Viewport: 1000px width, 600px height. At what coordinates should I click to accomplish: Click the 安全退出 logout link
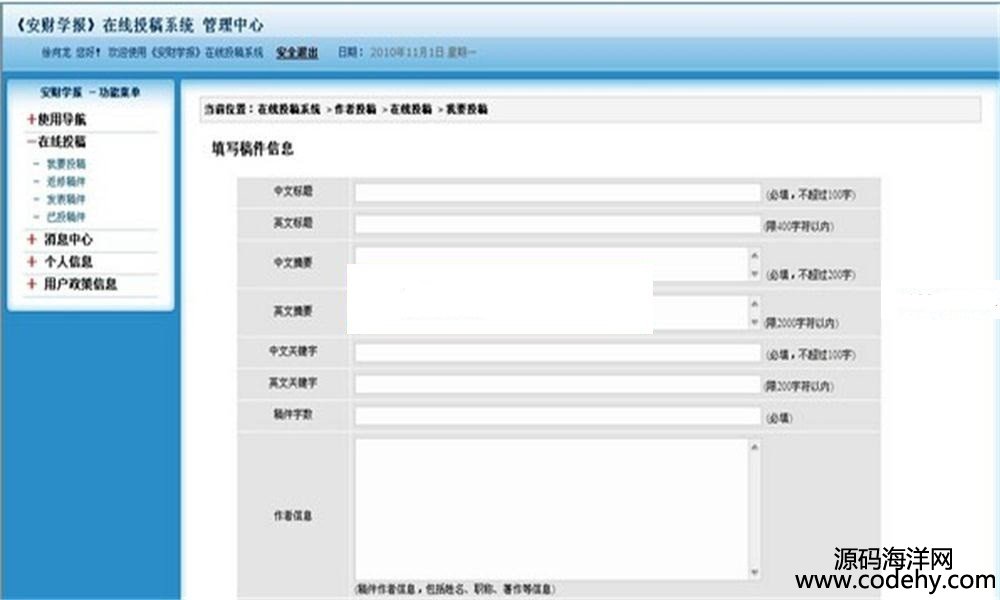click(x=297, y=52)
